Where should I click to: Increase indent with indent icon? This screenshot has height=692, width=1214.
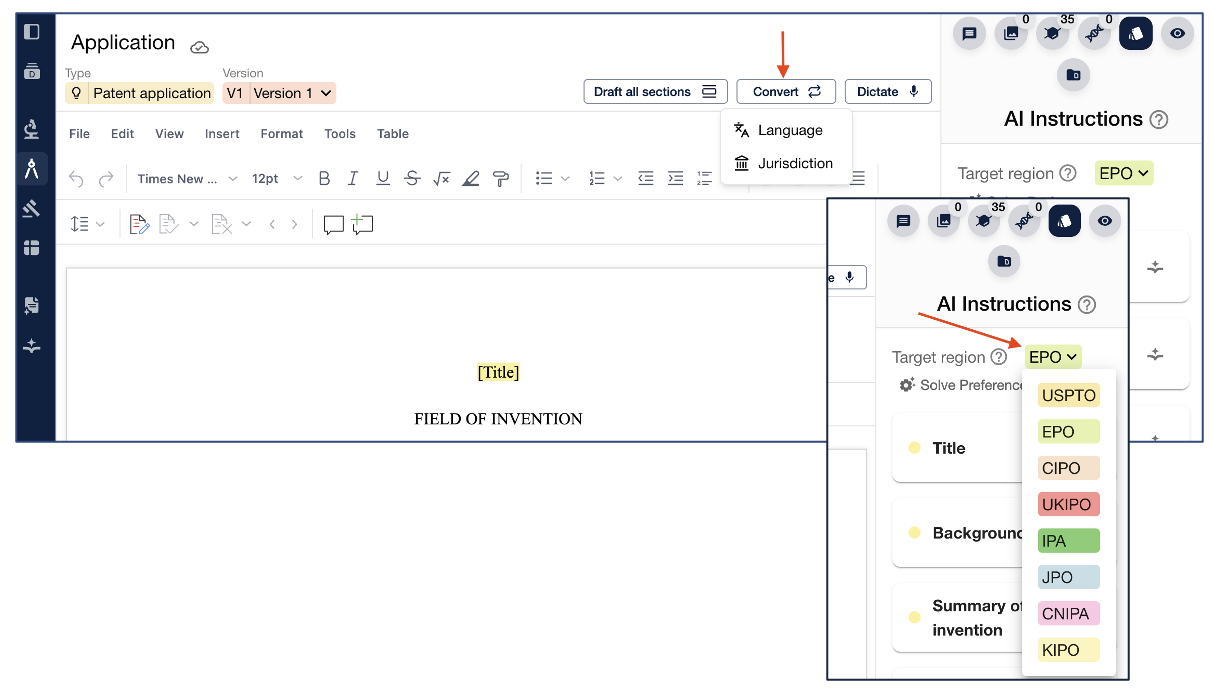pos(676,178)
